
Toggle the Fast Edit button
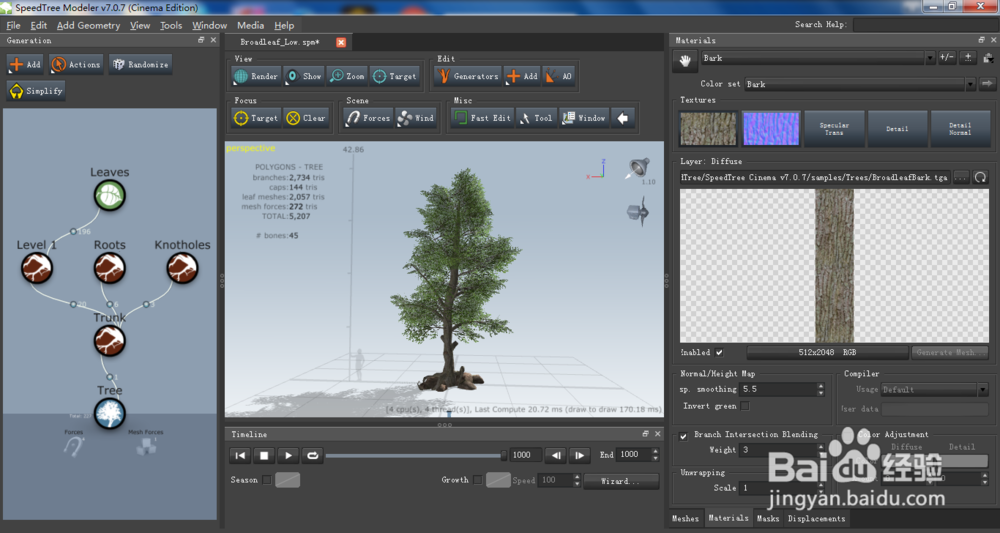[482, 118]
